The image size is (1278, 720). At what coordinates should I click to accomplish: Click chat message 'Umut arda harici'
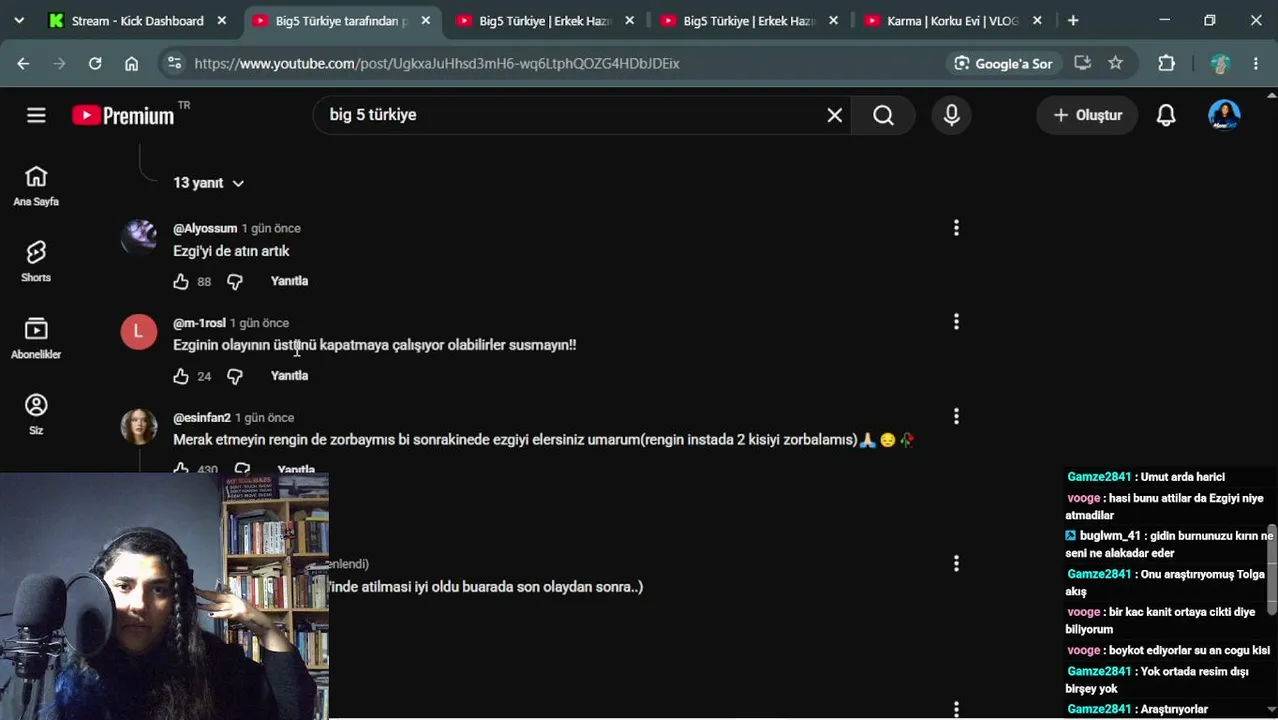1182,477
